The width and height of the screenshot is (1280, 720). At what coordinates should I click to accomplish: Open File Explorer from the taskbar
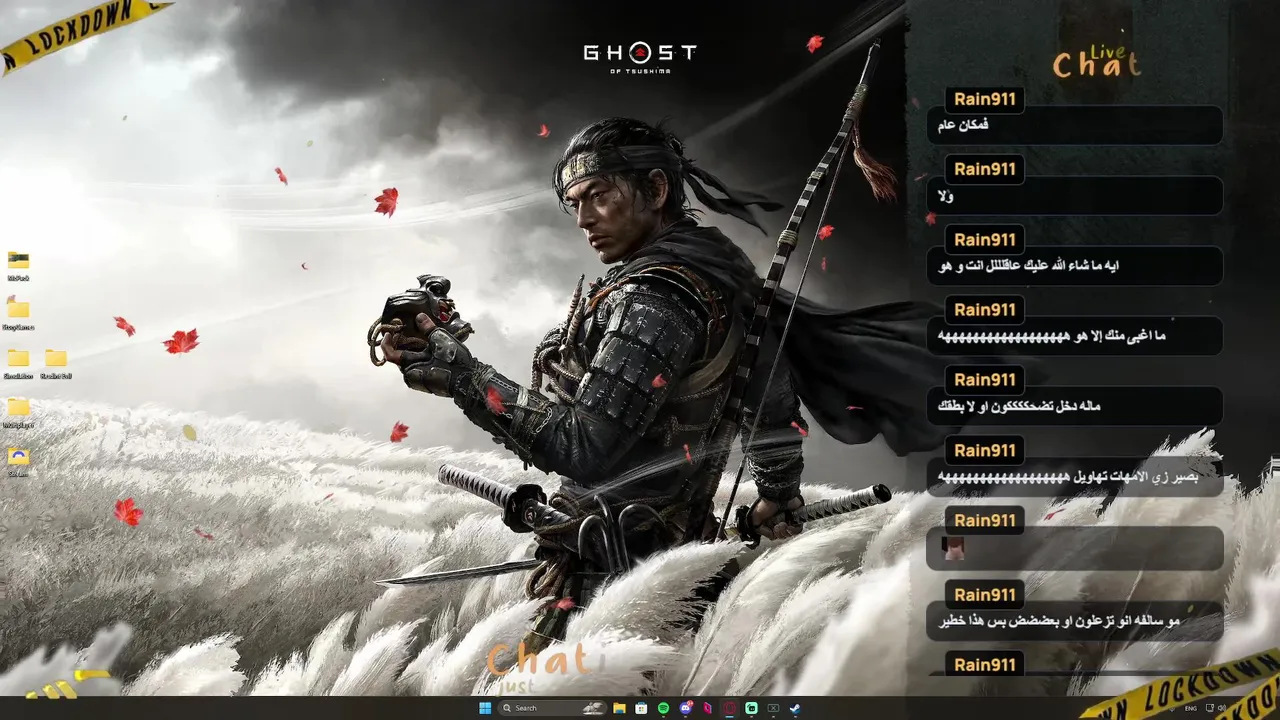click(x=619, y=708)
